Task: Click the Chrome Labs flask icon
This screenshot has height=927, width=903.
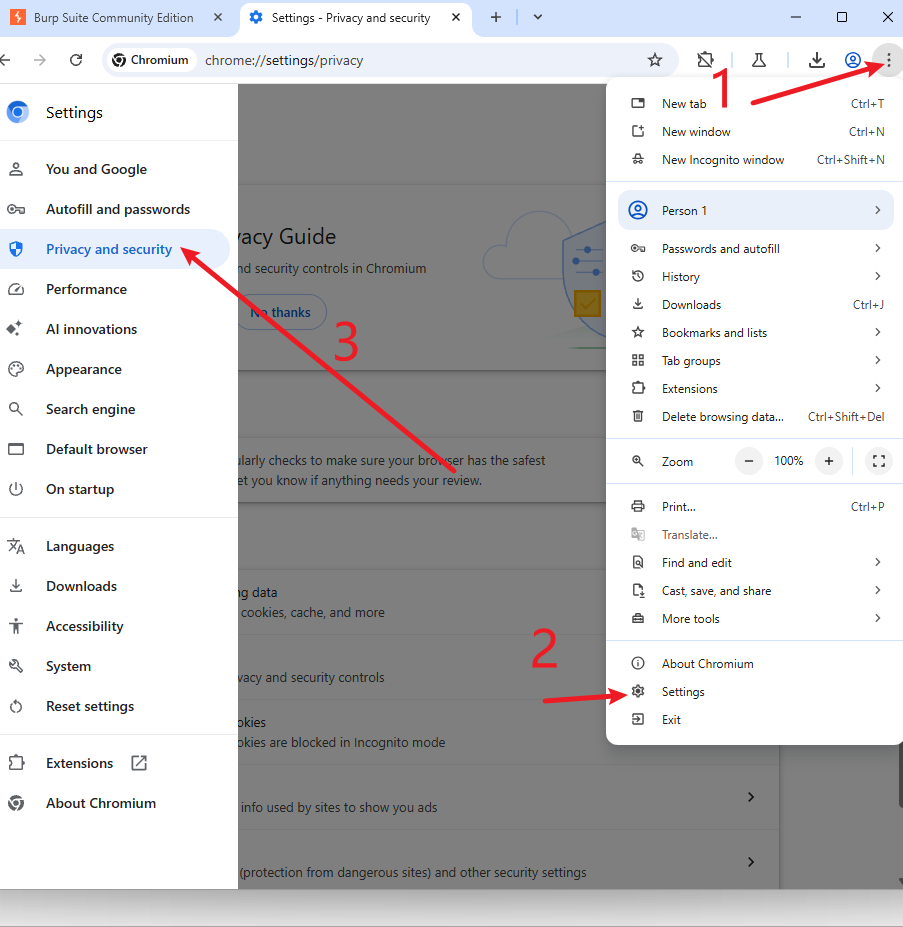Action: point(759,60)
